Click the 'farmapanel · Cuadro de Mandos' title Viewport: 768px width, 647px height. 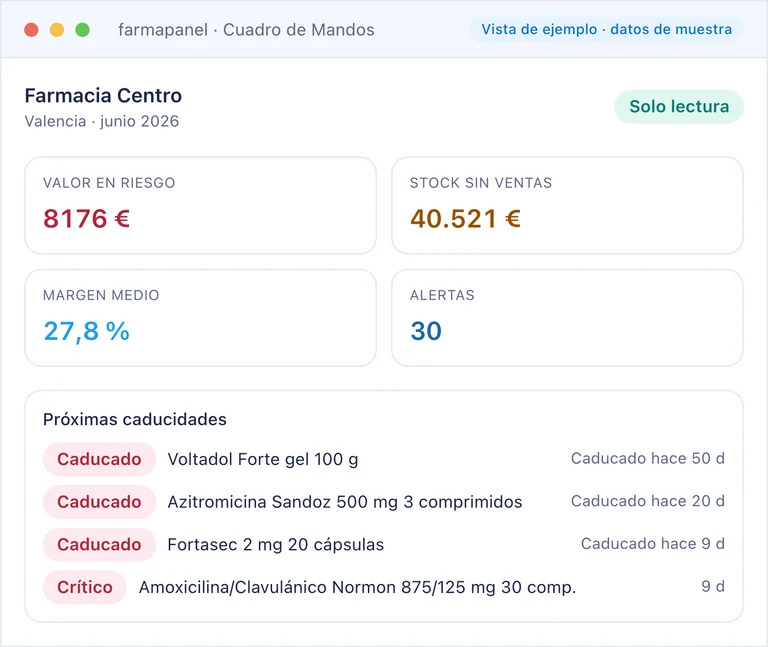[x=246, y=30]
